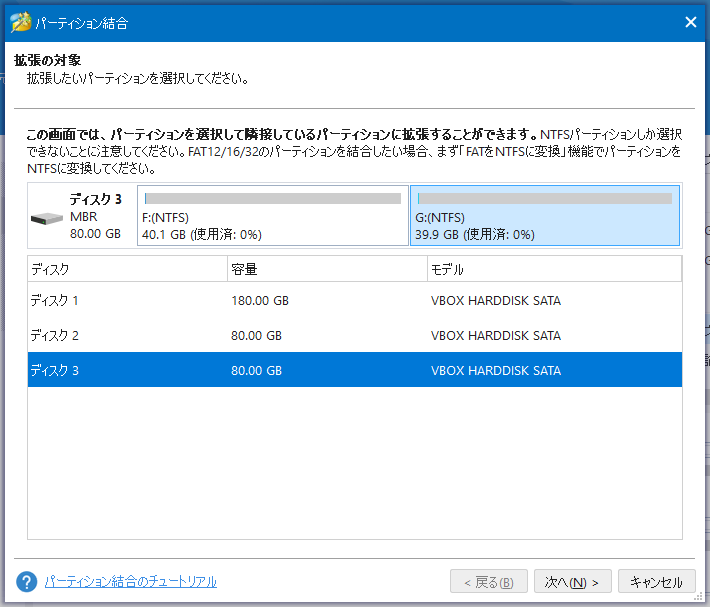Open the パーティション結合のチュートリアル link
This screenshot has width=710, height=607.
131,582
